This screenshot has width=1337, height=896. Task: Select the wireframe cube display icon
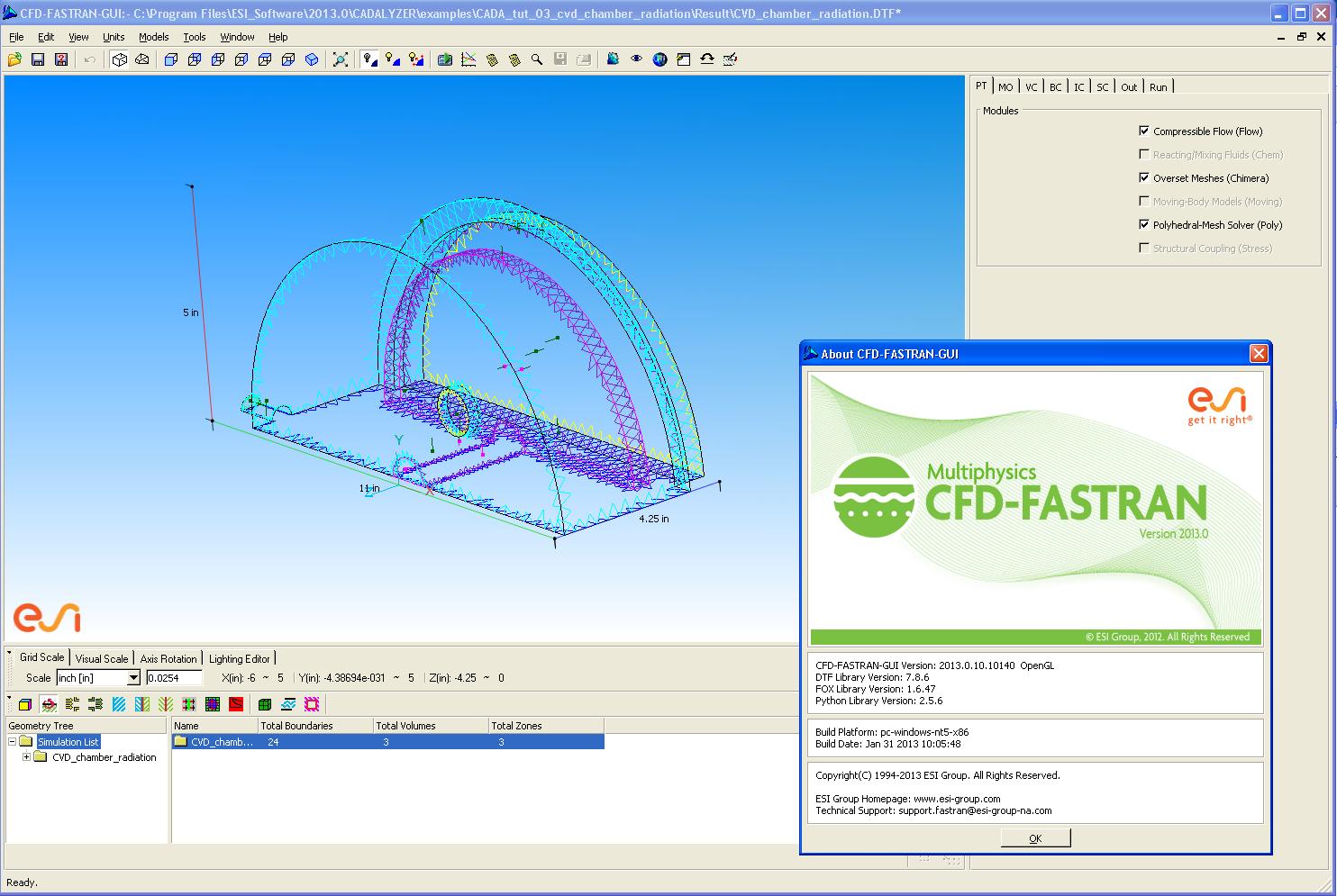tap(119, 59)
